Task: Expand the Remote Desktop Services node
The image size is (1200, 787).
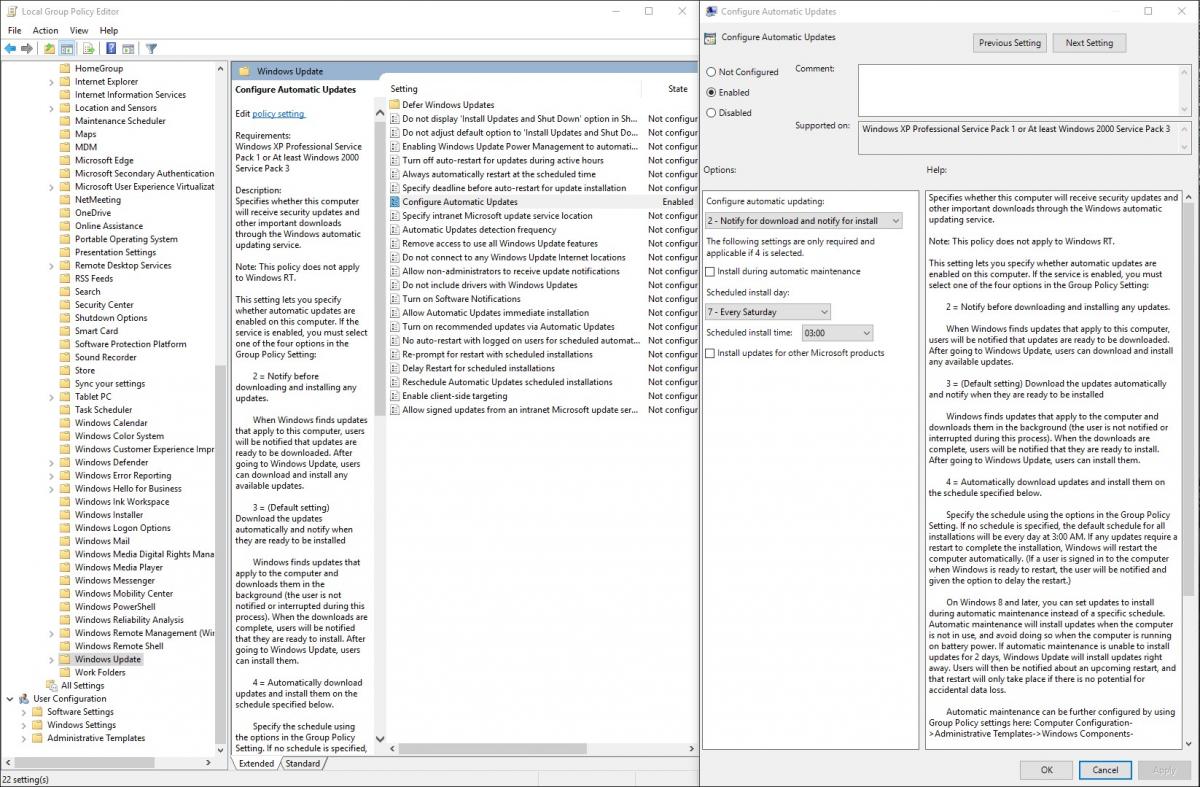Action: 52,265
